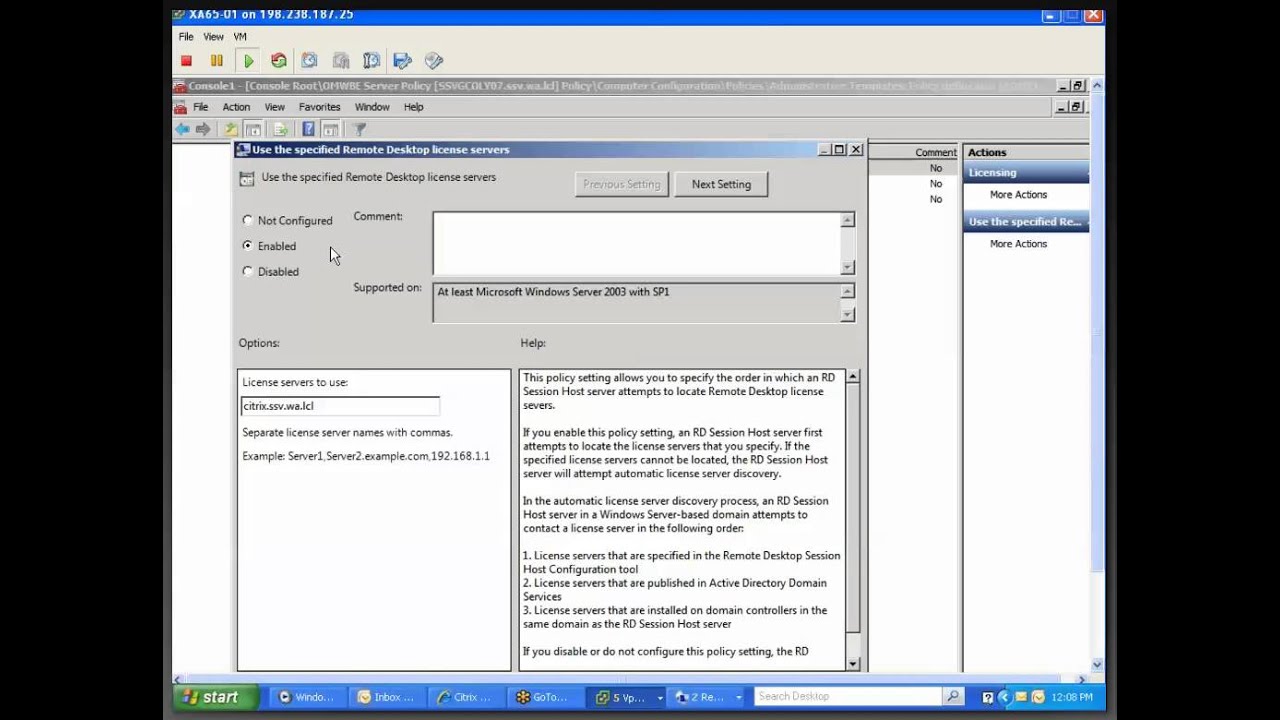Open the VM menu
Viewport: 1280px width, 720px height.
pyautogui.click(x=240, y=37)
